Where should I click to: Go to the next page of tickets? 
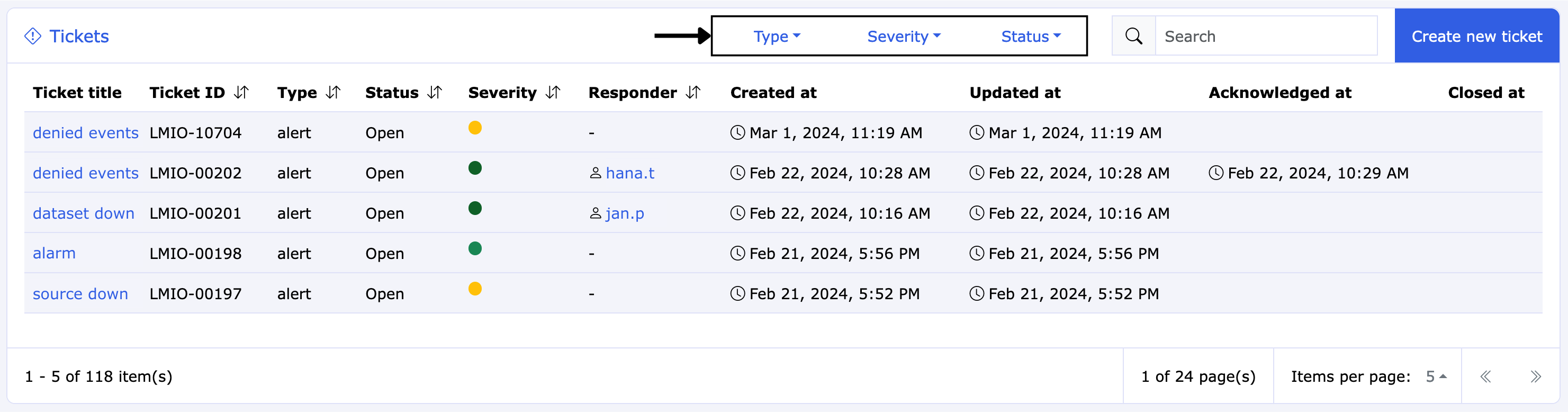tap(1535, 377)
